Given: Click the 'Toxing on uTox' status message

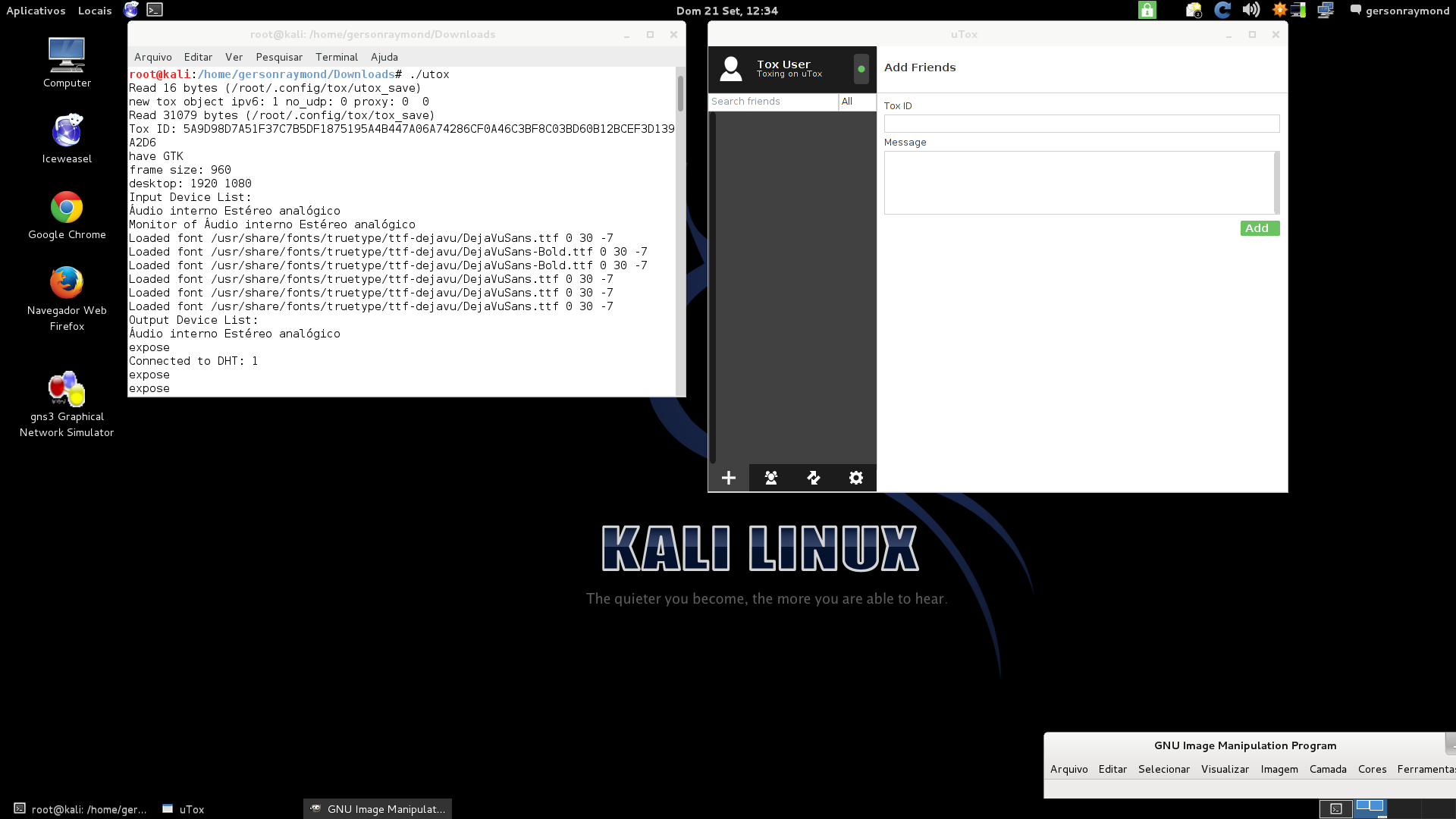Looking at the screenshot, I should 789,74.
